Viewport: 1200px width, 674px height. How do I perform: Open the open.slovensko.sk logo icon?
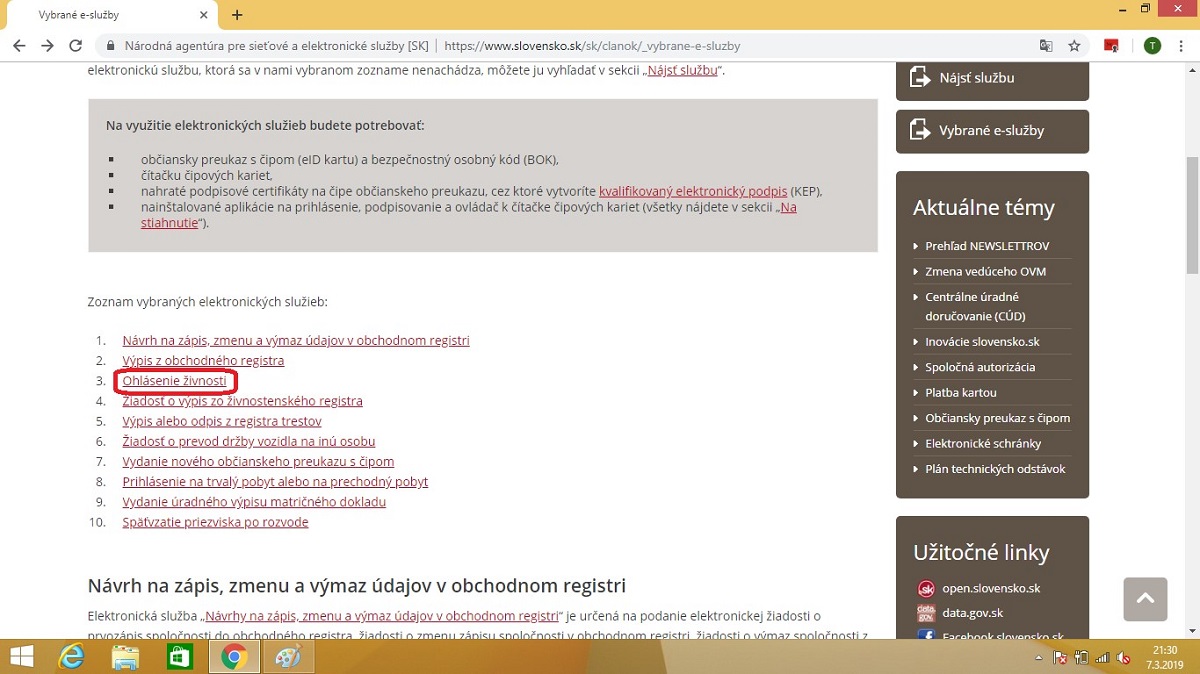pos(926,588)
